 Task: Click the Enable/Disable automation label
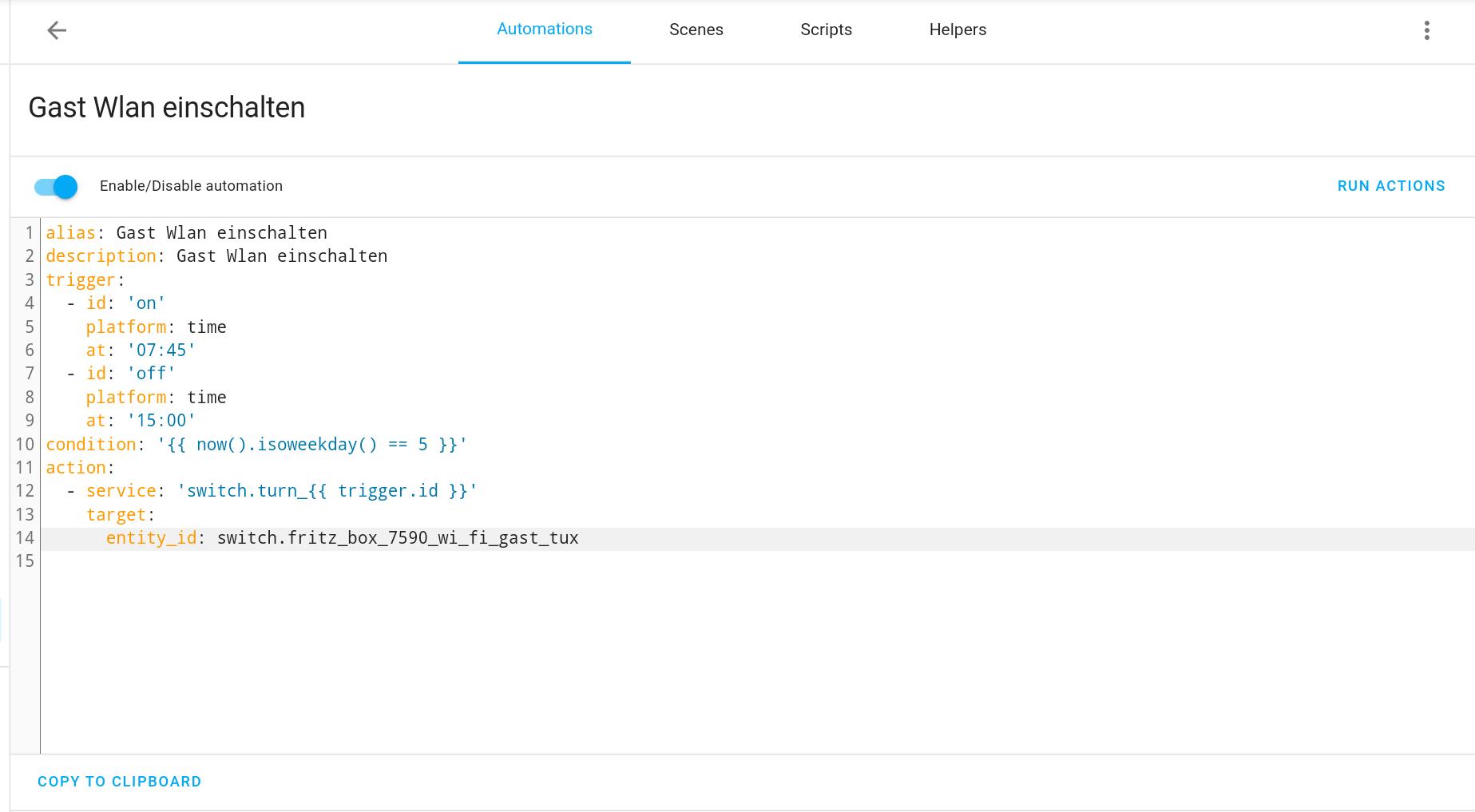[191, 185]
